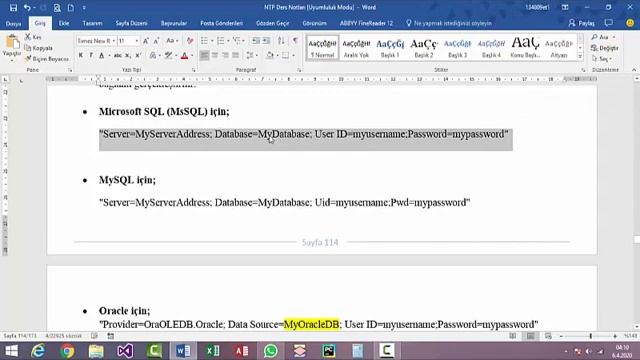Increase font size
The image size is (640, 360).
[x=146, y=41]
